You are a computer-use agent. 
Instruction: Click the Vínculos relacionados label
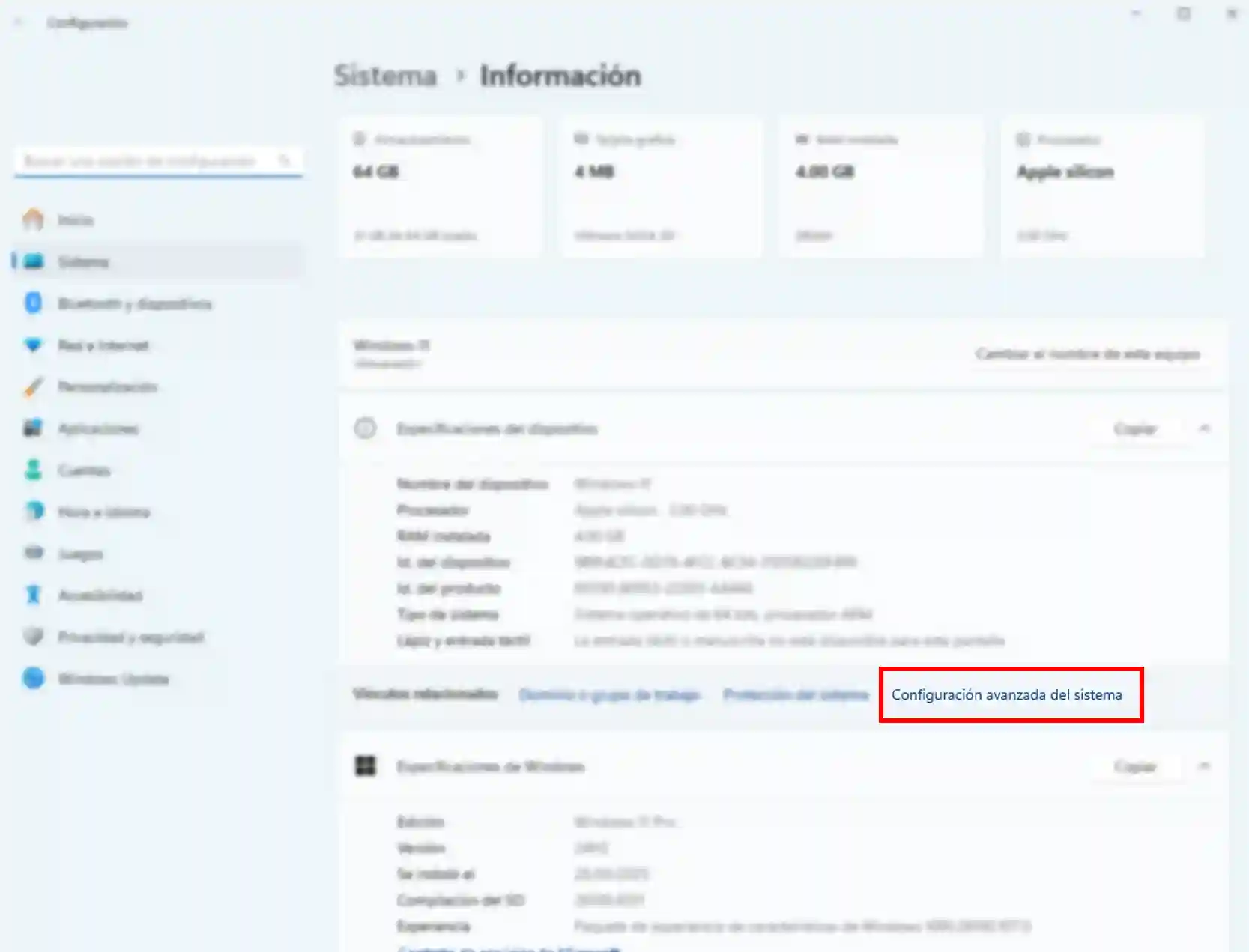pyautogui.click(x=425, y=694)
